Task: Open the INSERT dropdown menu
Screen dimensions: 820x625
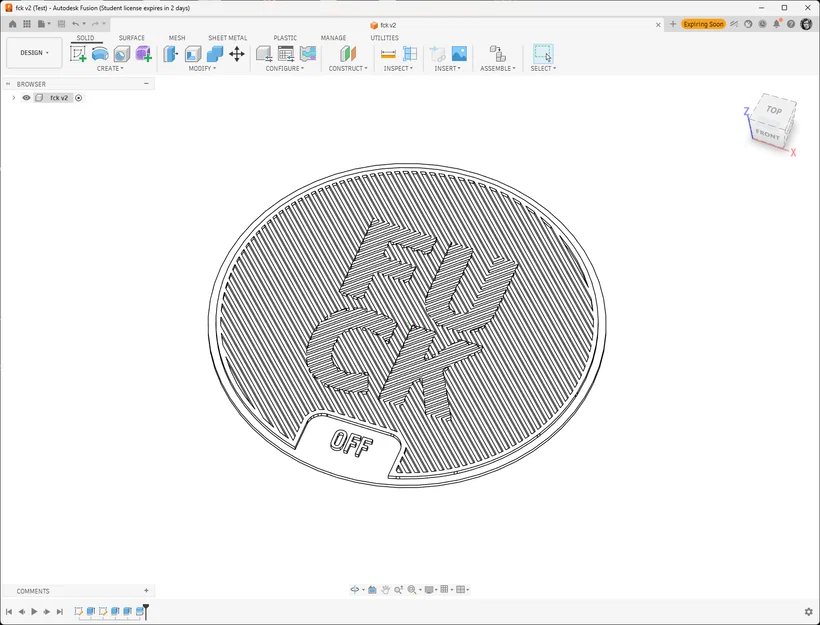Action: click(x=448, y=69)
